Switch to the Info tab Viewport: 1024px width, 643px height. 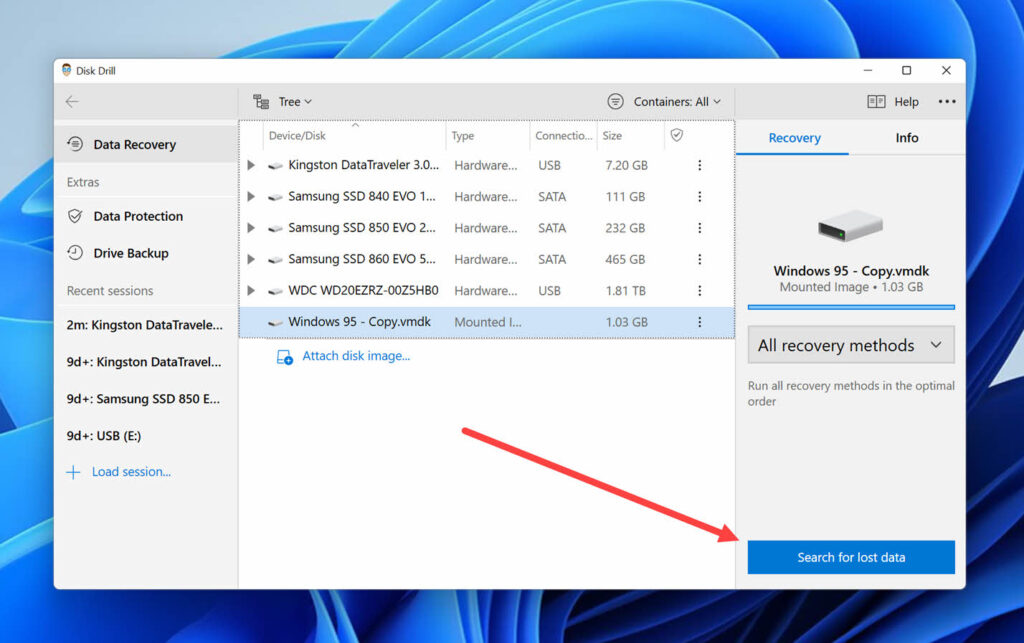(905, 138)
